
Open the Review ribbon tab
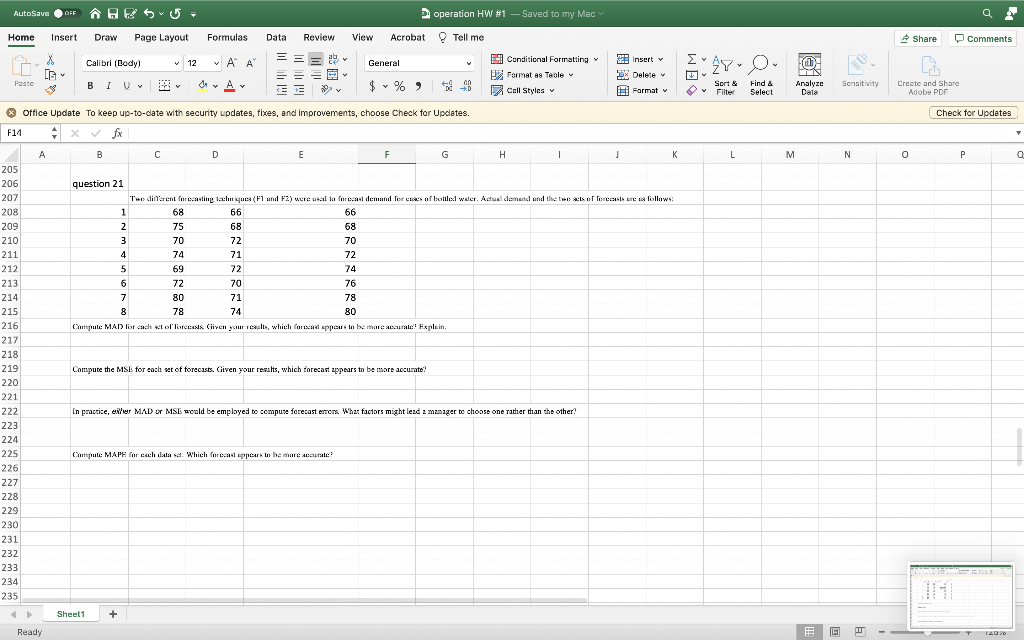[x=319, y=37]
